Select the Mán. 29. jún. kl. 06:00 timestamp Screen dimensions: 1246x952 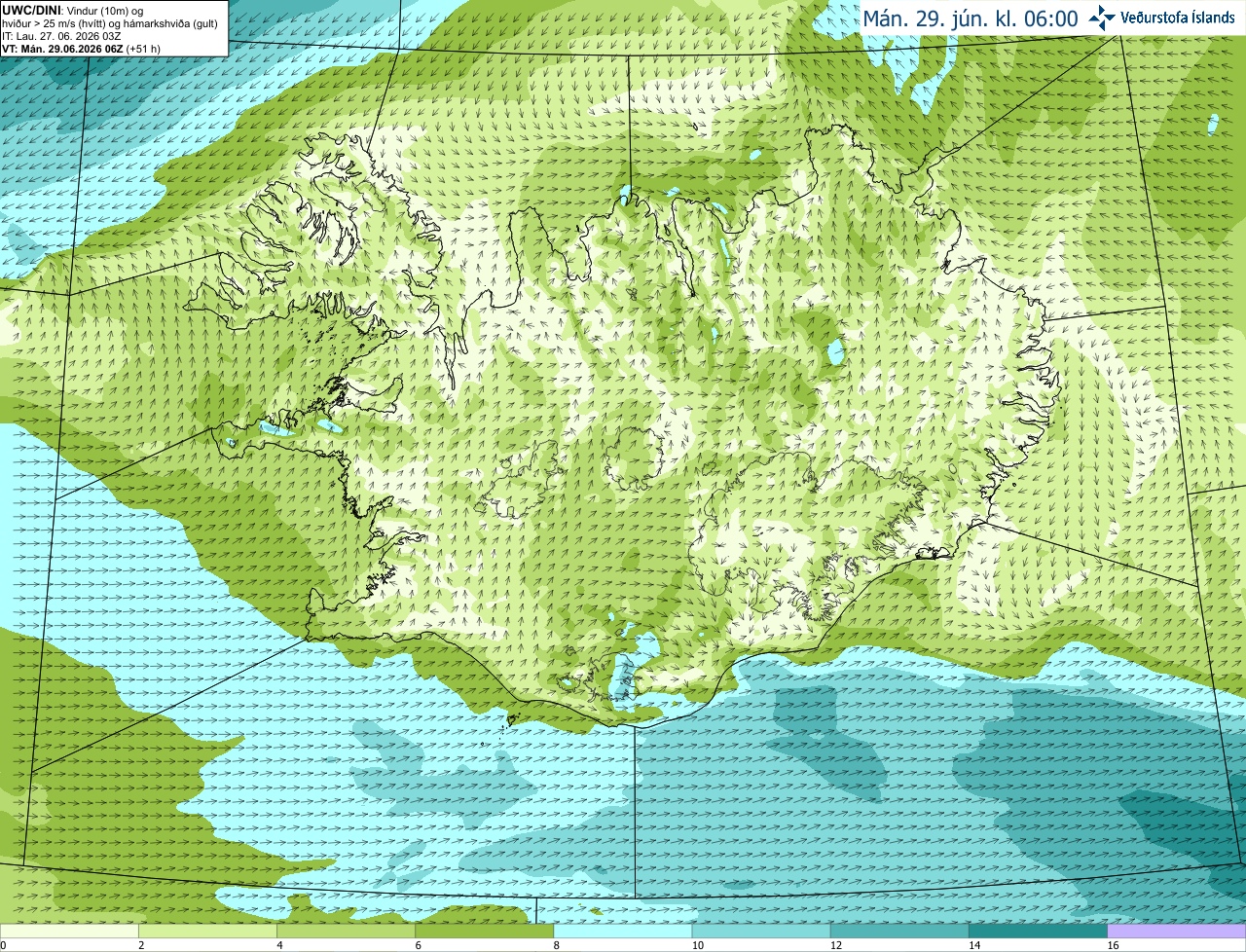pyautogui.click(x=971, y=18)
